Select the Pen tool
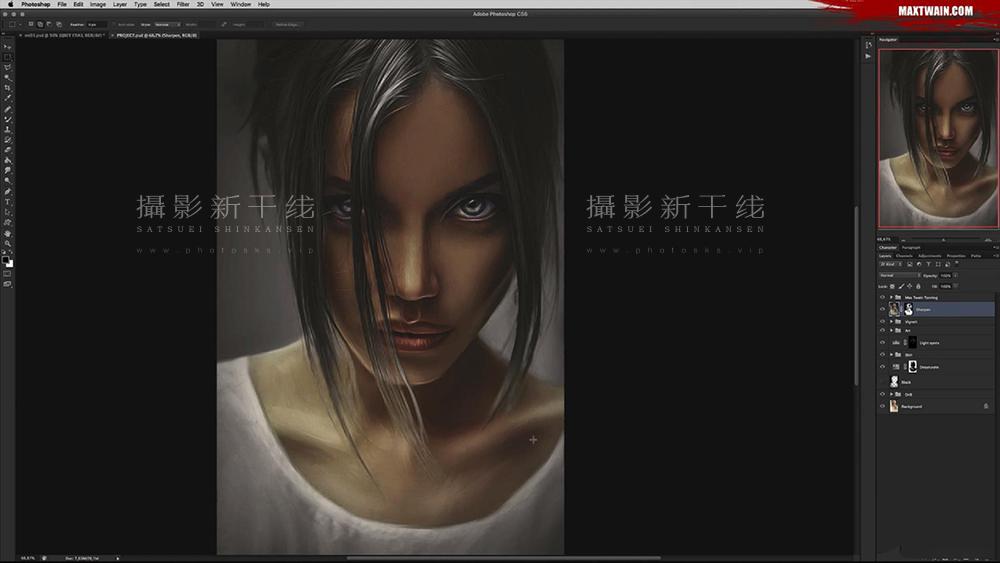Image resolution: width=1000 pixels, height=563 pixels. 8,191
